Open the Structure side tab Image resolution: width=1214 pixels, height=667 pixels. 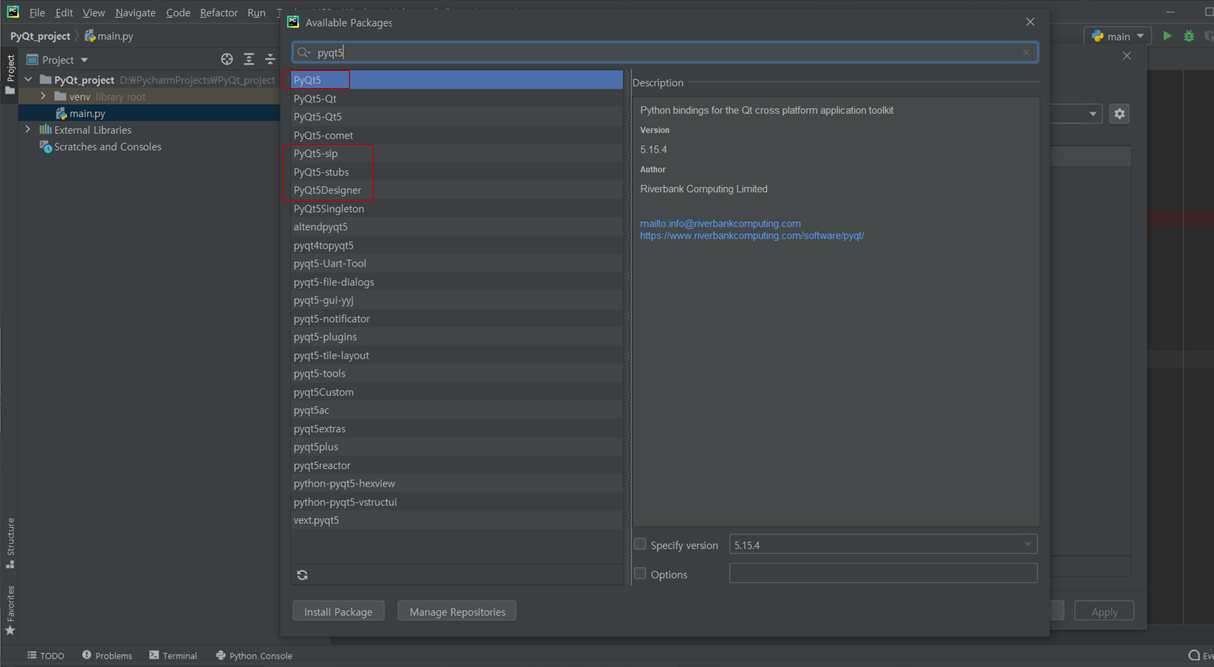10,543
